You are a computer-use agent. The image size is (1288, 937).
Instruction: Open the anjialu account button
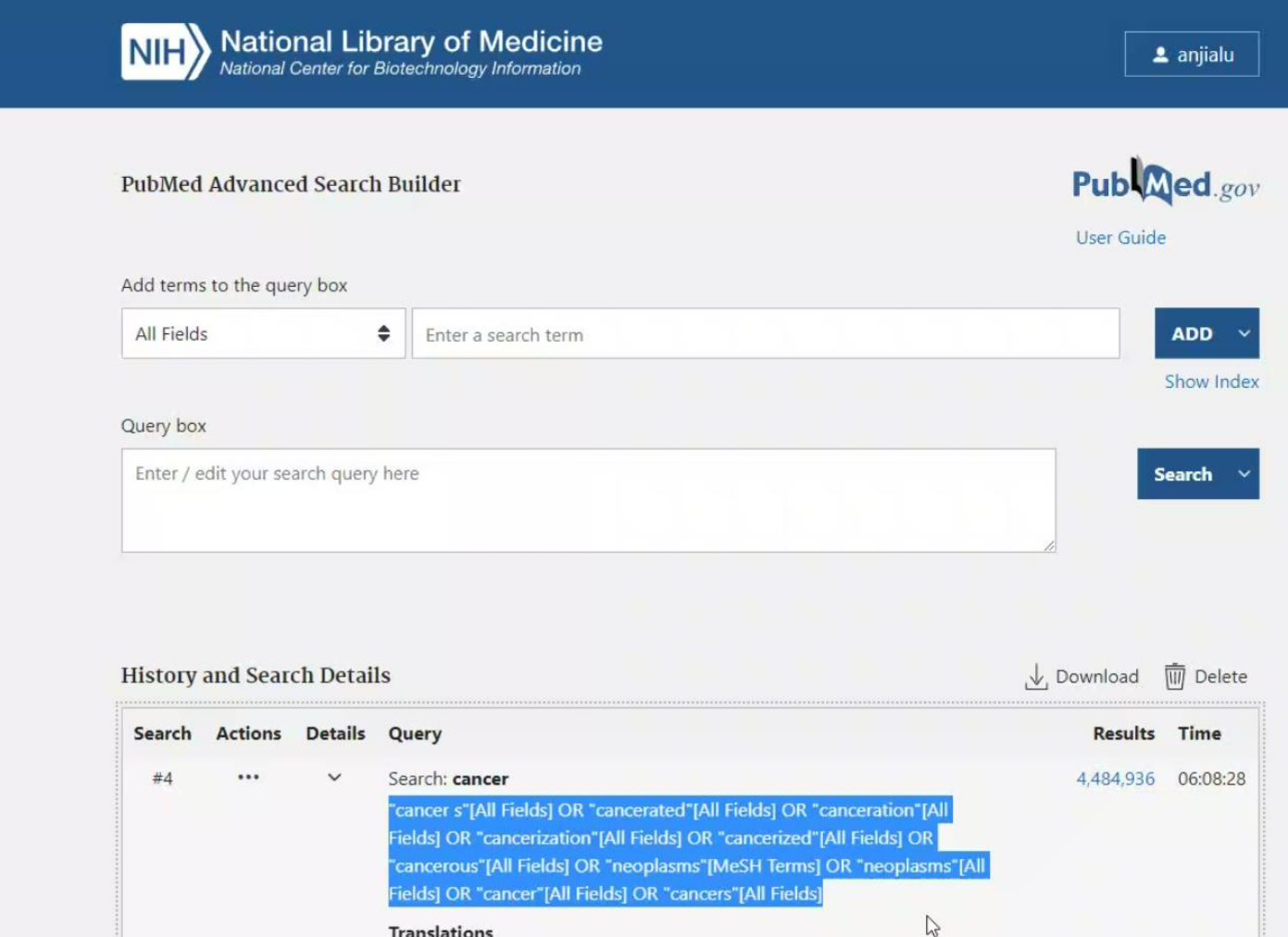[1192, 55]
